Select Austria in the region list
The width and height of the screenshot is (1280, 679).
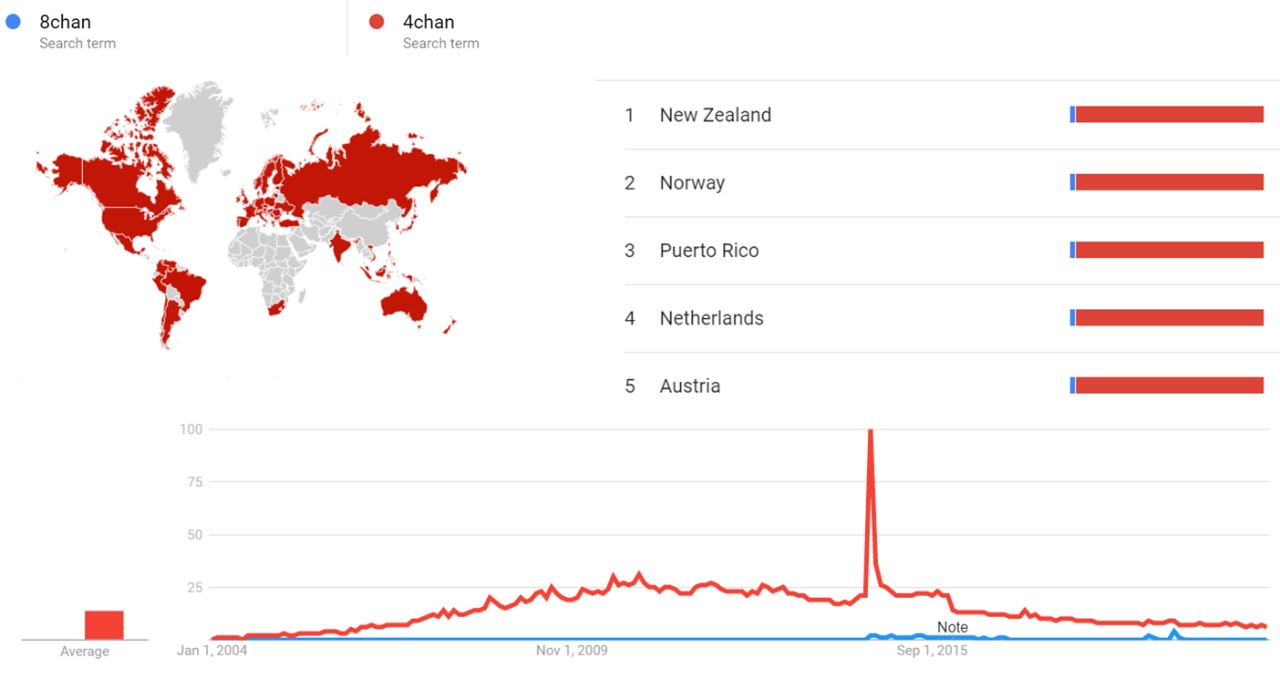(x=689, y=386)
